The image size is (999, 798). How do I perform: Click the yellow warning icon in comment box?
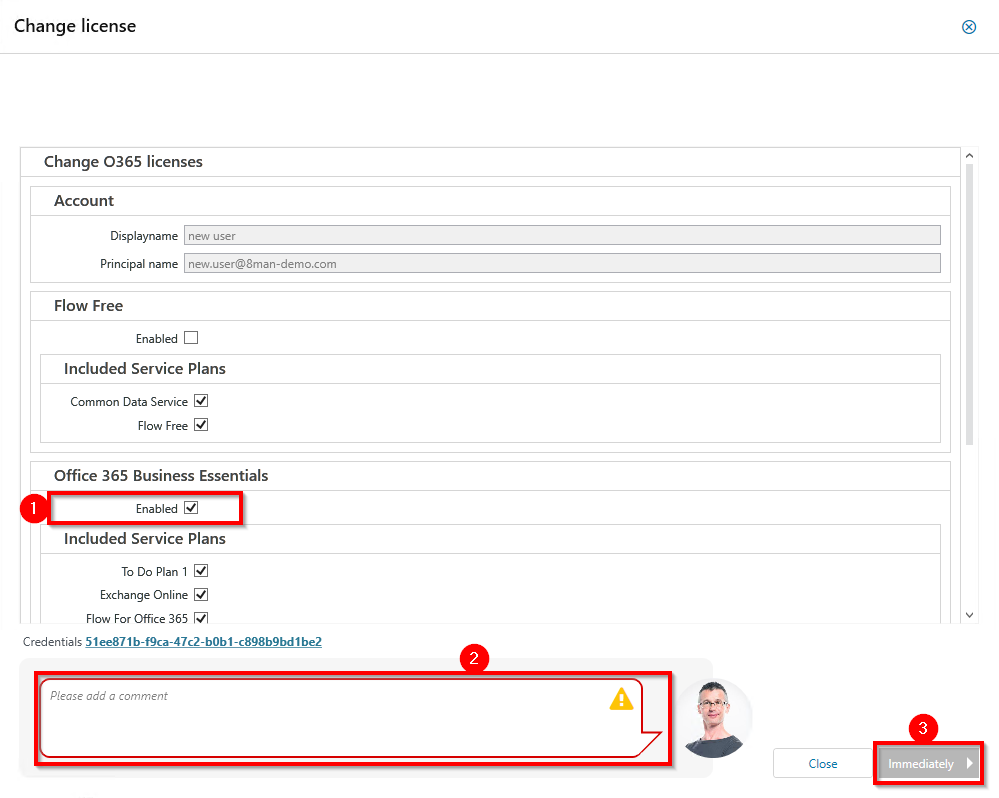(621, 698)
